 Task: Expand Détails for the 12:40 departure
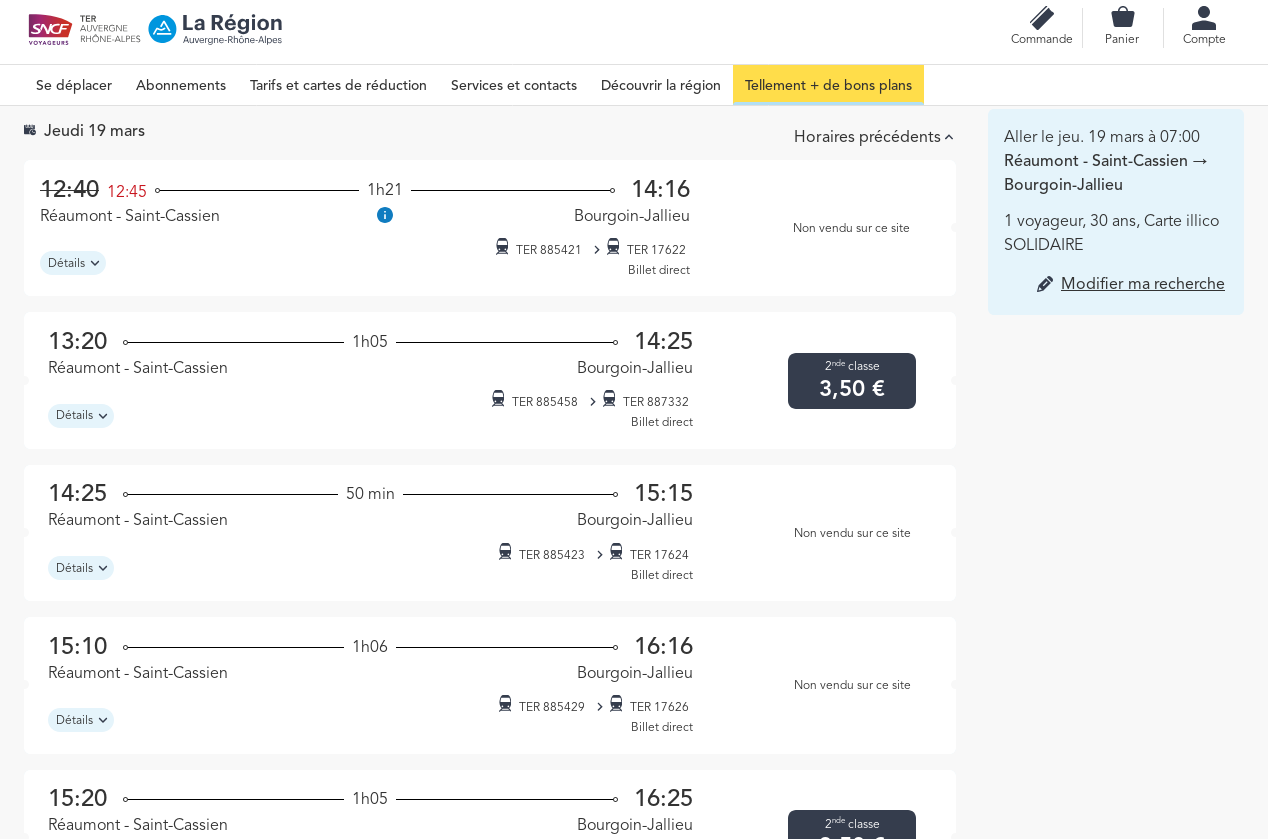[73, 263]
